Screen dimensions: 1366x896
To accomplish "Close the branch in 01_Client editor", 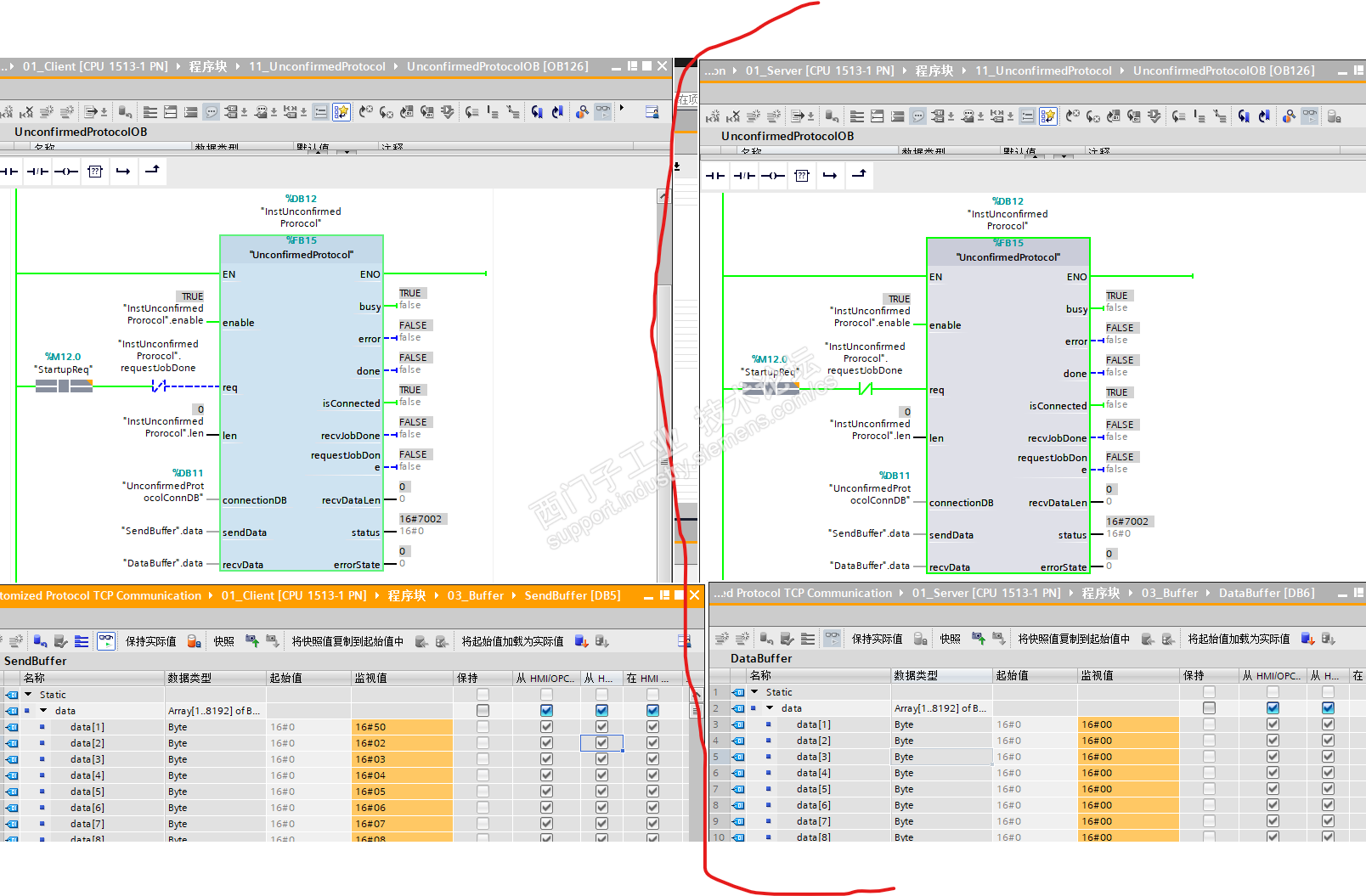I will click(x=152, y=171).
